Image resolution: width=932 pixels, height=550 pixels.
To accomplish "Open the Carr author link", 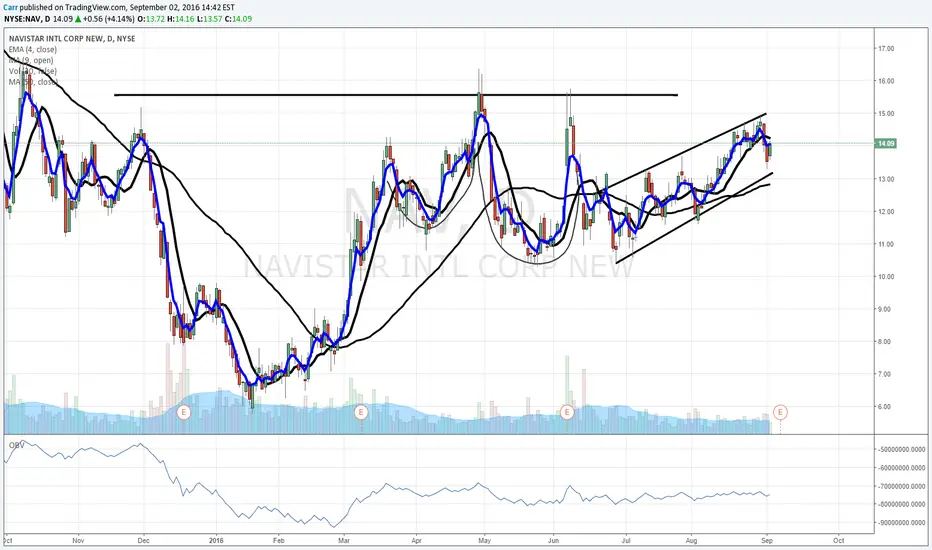I will point(10,8).
